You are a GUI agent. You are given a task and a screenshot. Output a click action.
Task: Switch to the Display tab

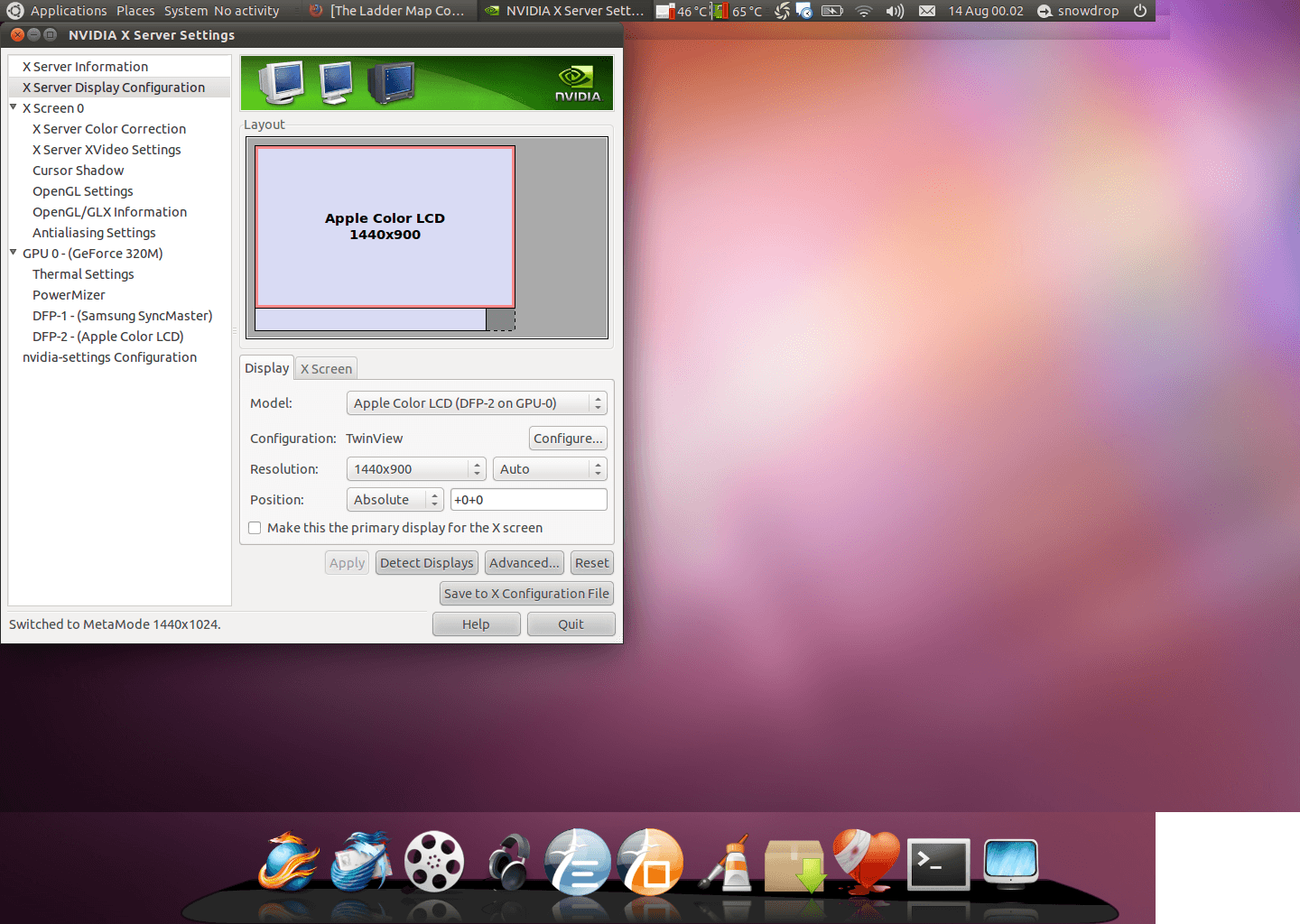tap(266, 368)
